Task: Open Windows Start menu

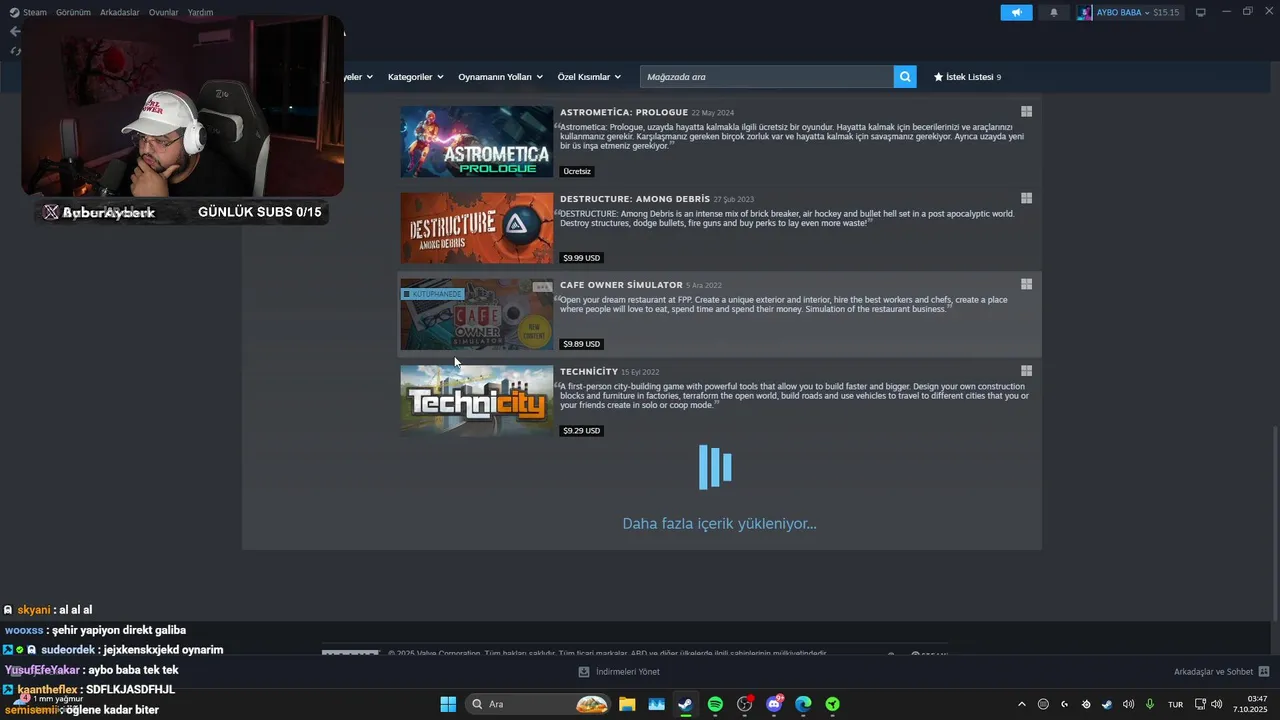Action: 448,704
